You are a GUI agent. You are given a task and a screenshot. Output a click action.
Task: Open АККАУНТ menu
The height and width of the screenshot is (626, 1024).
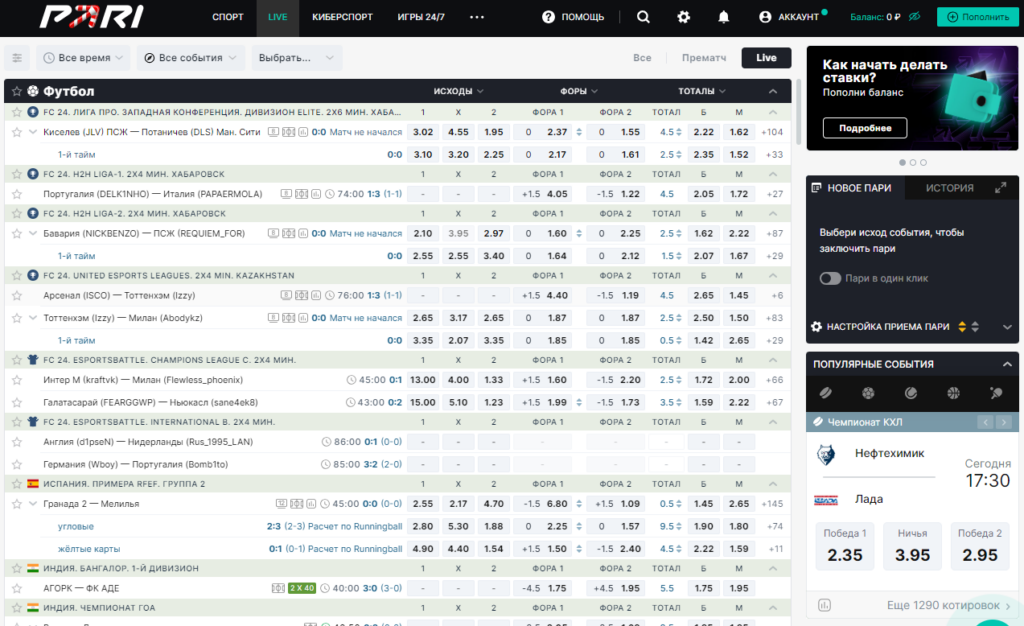pyautogui.click(x=791, y=17)
